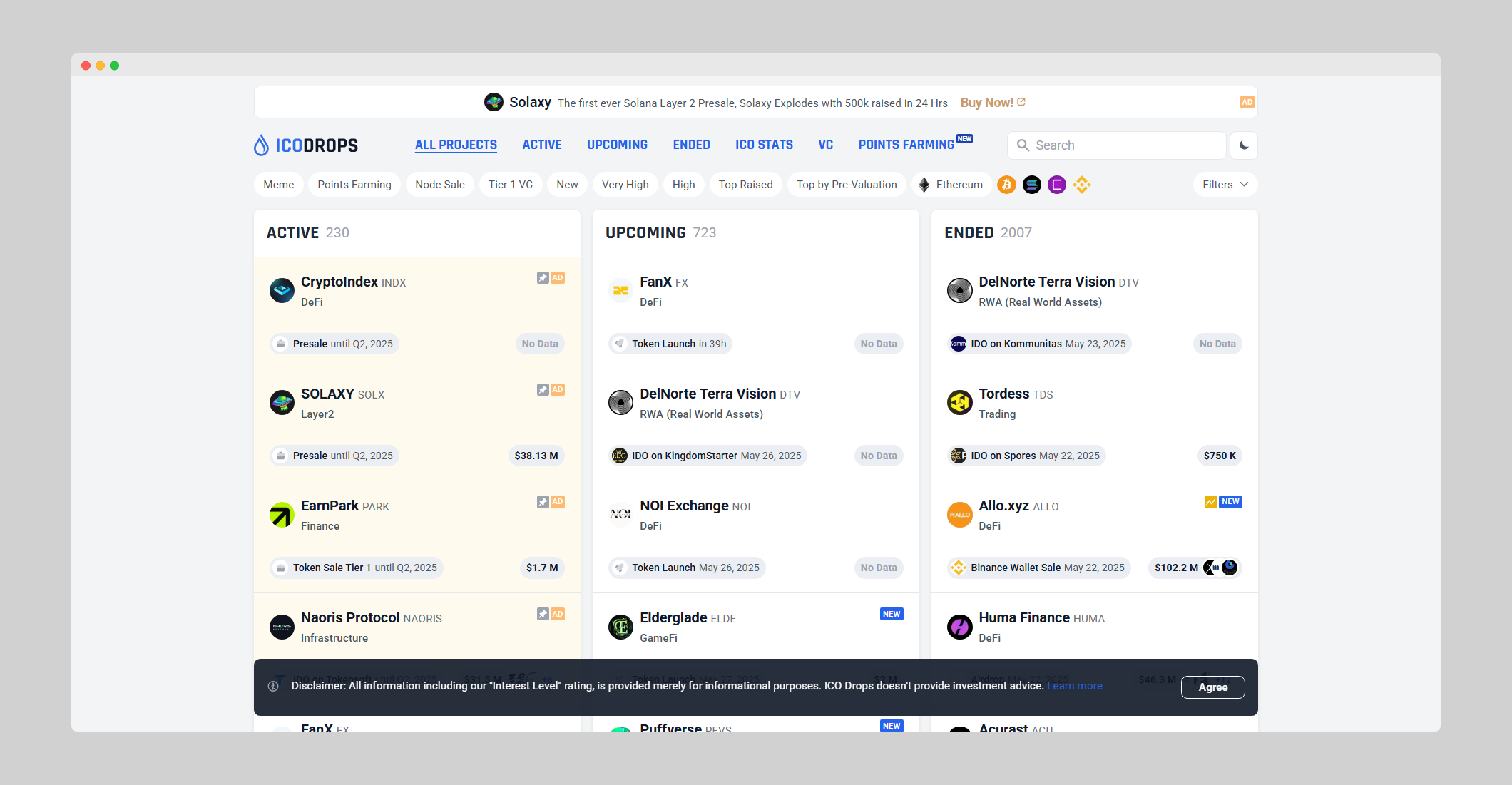
Task: Click the AD badge on top banner
Action: [x=1247, y=102]
